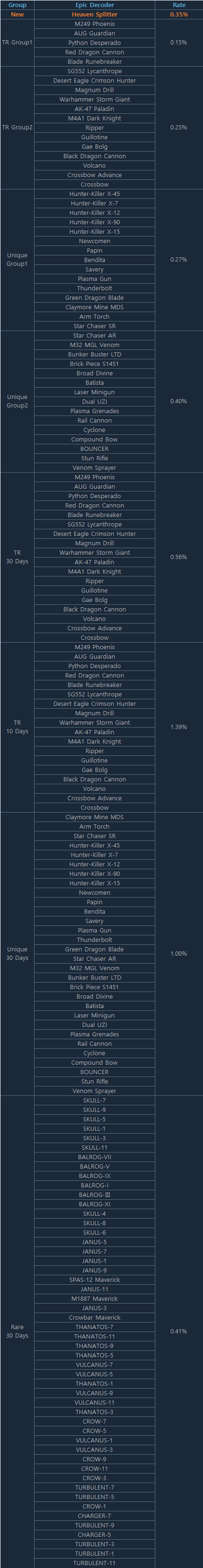
Task: Select the TR Group2 label
Action: (17, 127)
